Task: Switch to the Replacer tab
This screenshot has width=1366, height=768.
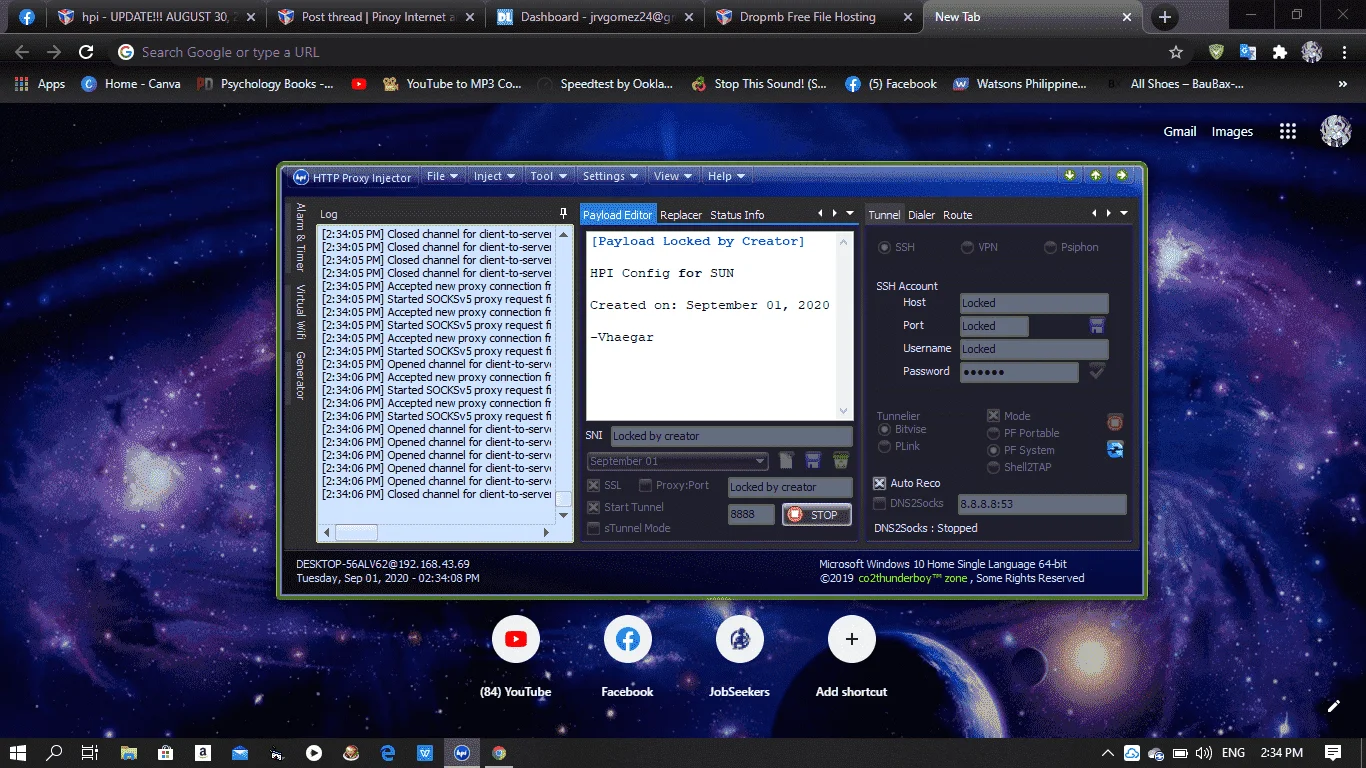Action: click(681, 215)
